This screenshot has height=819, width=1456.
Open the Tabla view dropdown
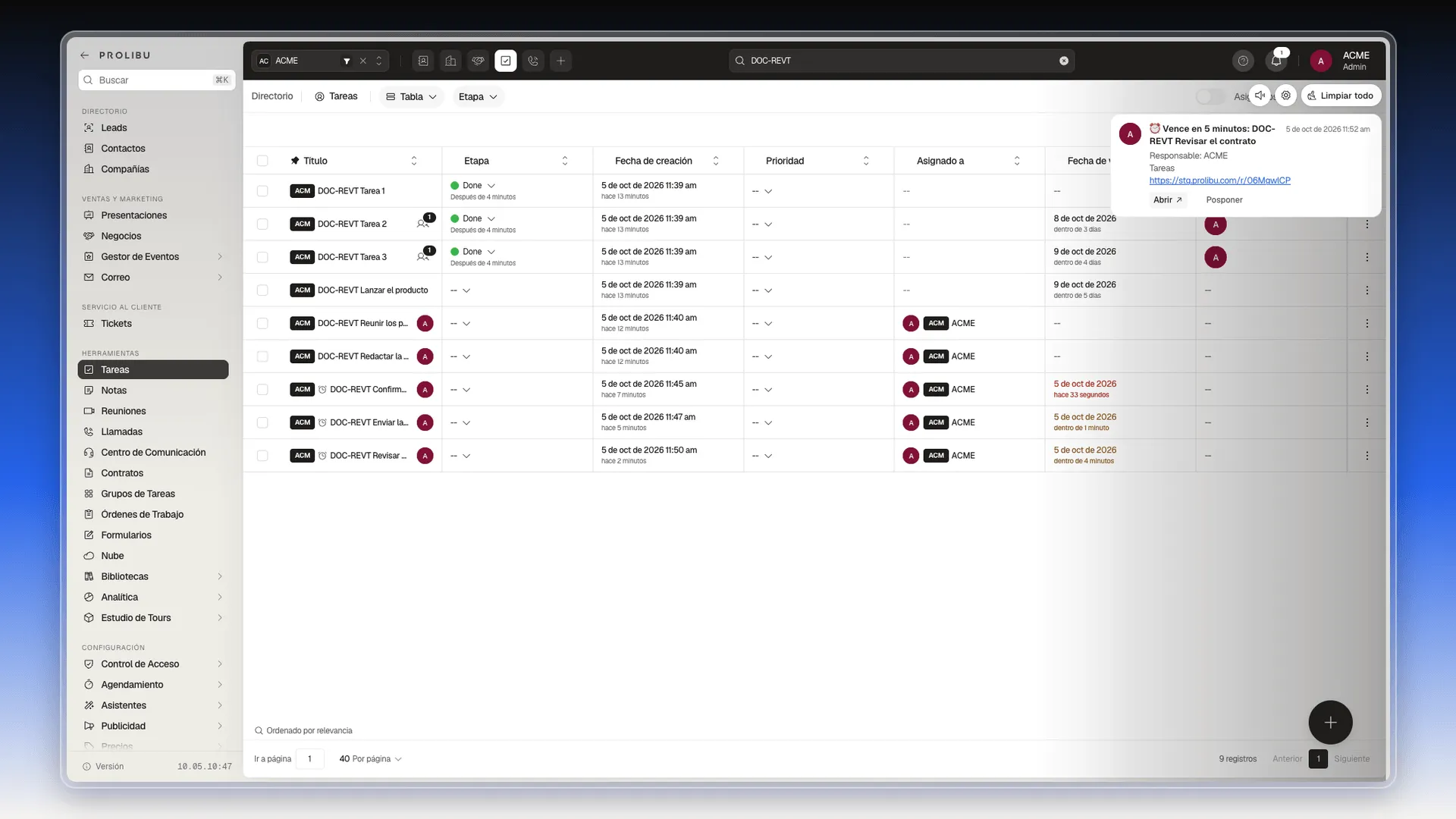(x=412, y=96)
